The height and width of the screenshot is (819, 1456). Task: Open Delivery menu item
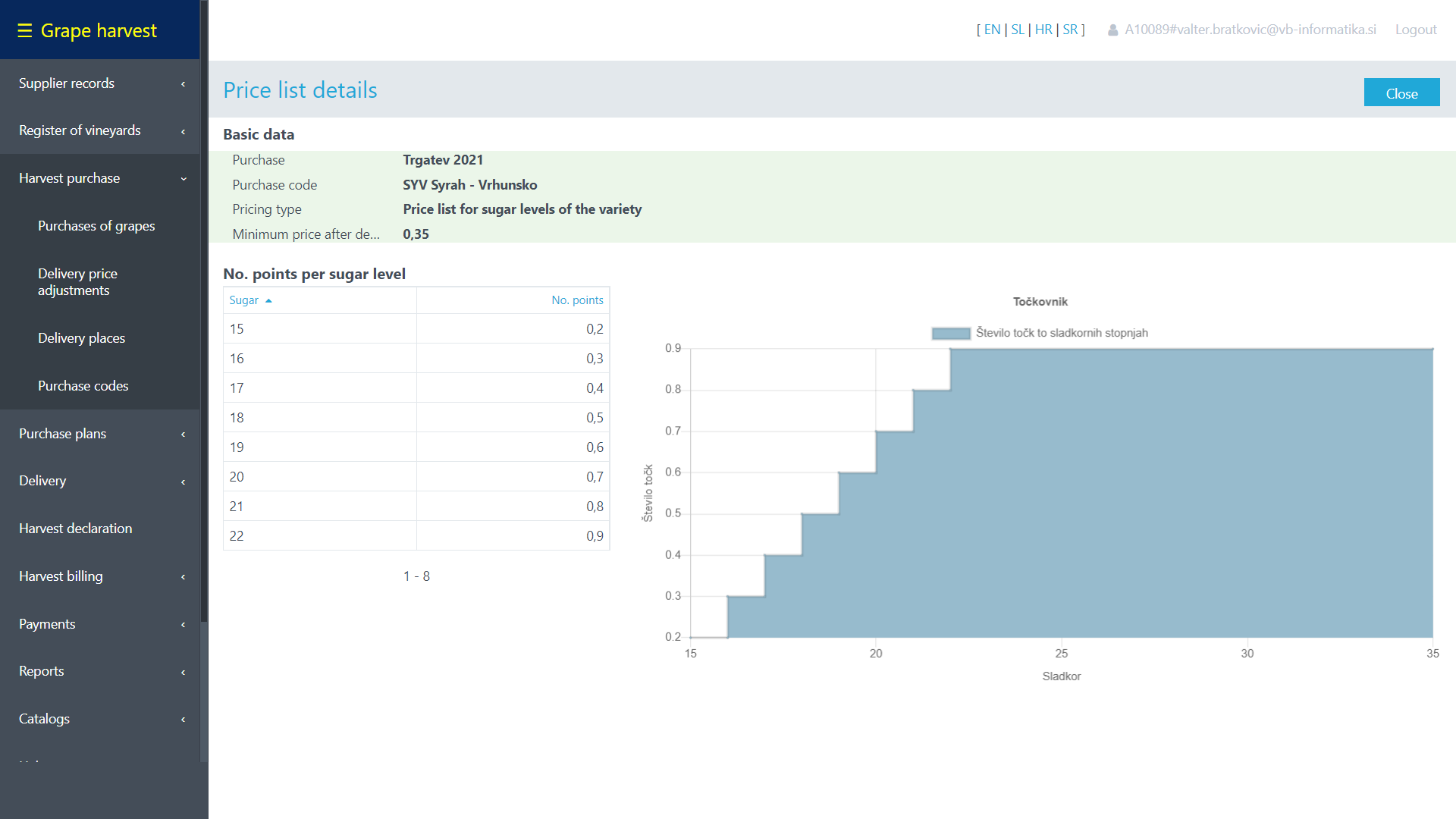pos(99,481)
